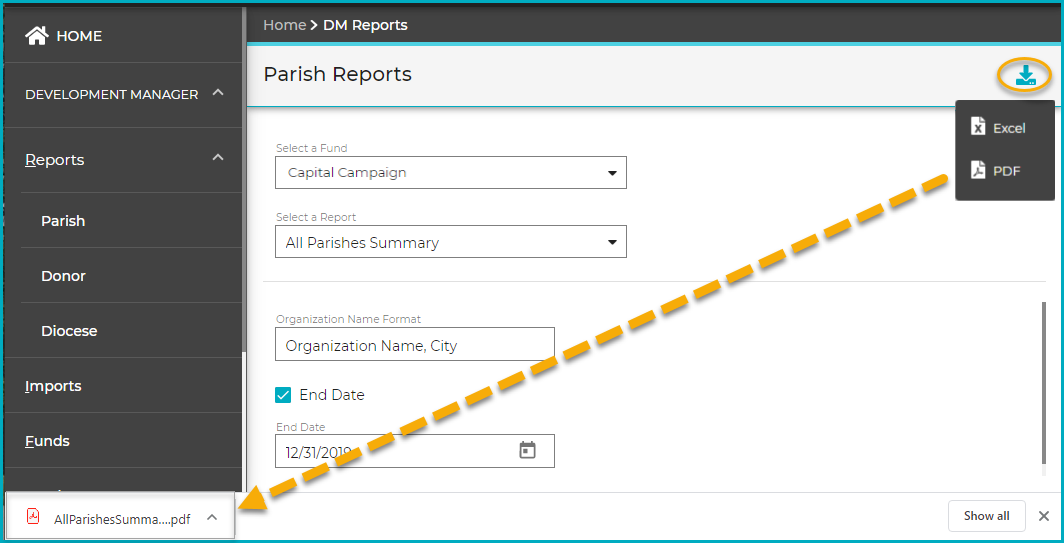Select Diocese under Reports
The image size is (1064, 543).
(69, 331)
